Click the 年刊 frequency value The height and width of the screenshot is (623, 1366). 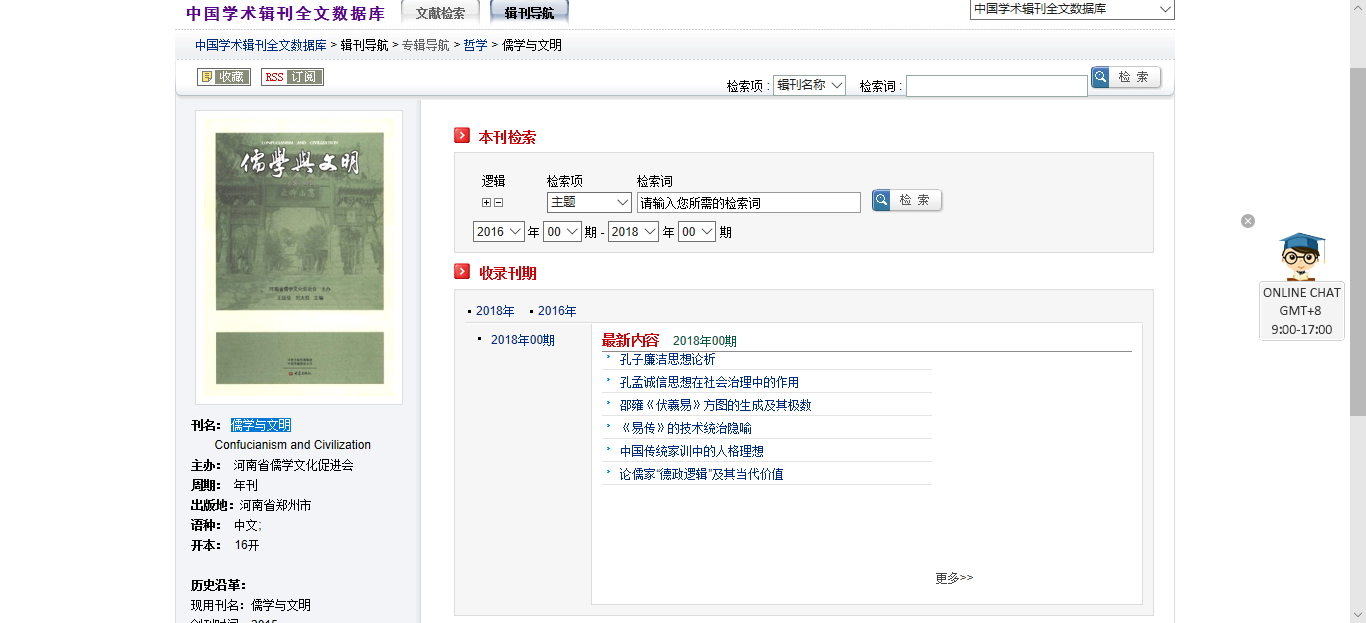246,485
